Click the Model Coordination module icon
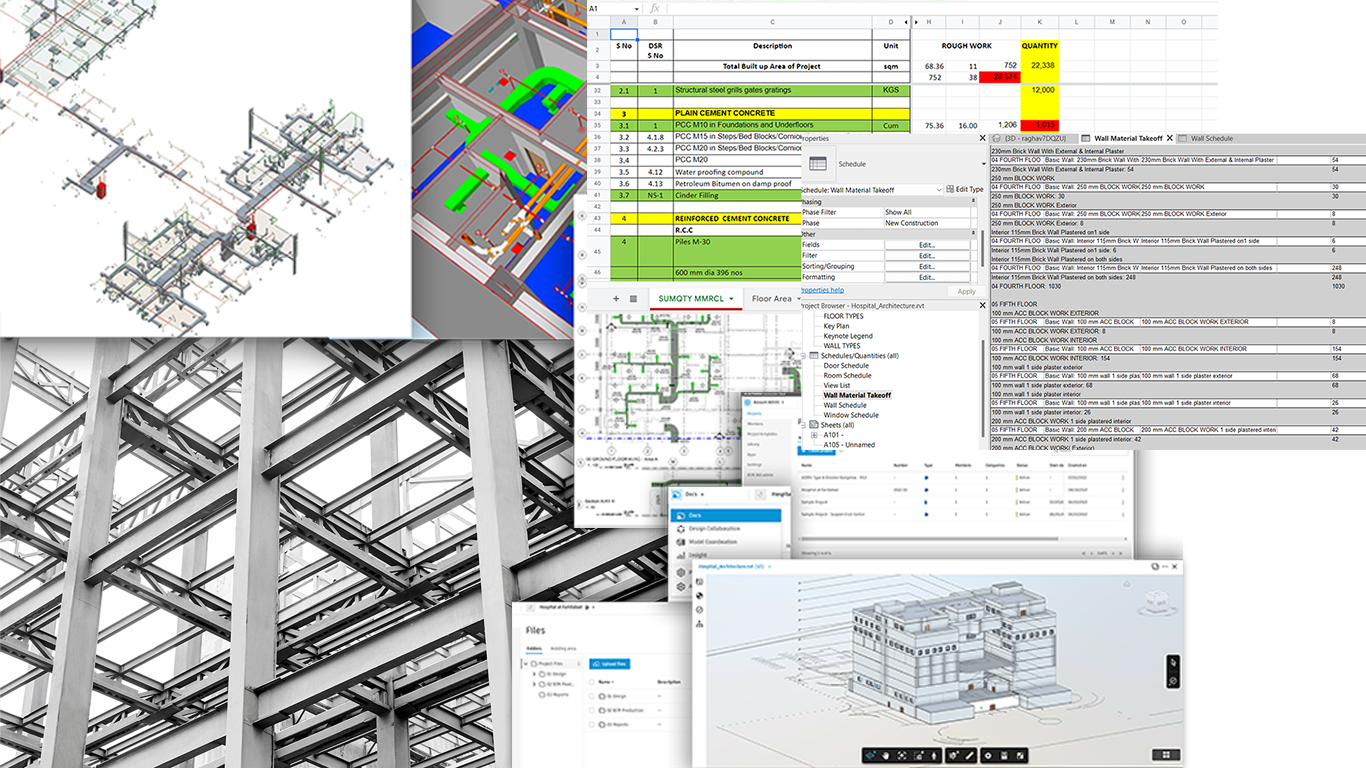This screenshot has height=768, width=1366. click(680, 542)
